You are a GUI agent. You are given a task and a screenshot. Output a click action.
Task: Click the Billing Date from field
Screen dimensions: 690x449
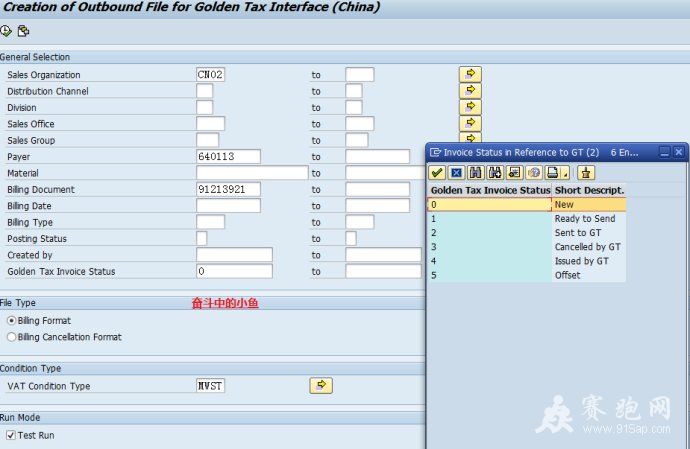tap(228, 206)
